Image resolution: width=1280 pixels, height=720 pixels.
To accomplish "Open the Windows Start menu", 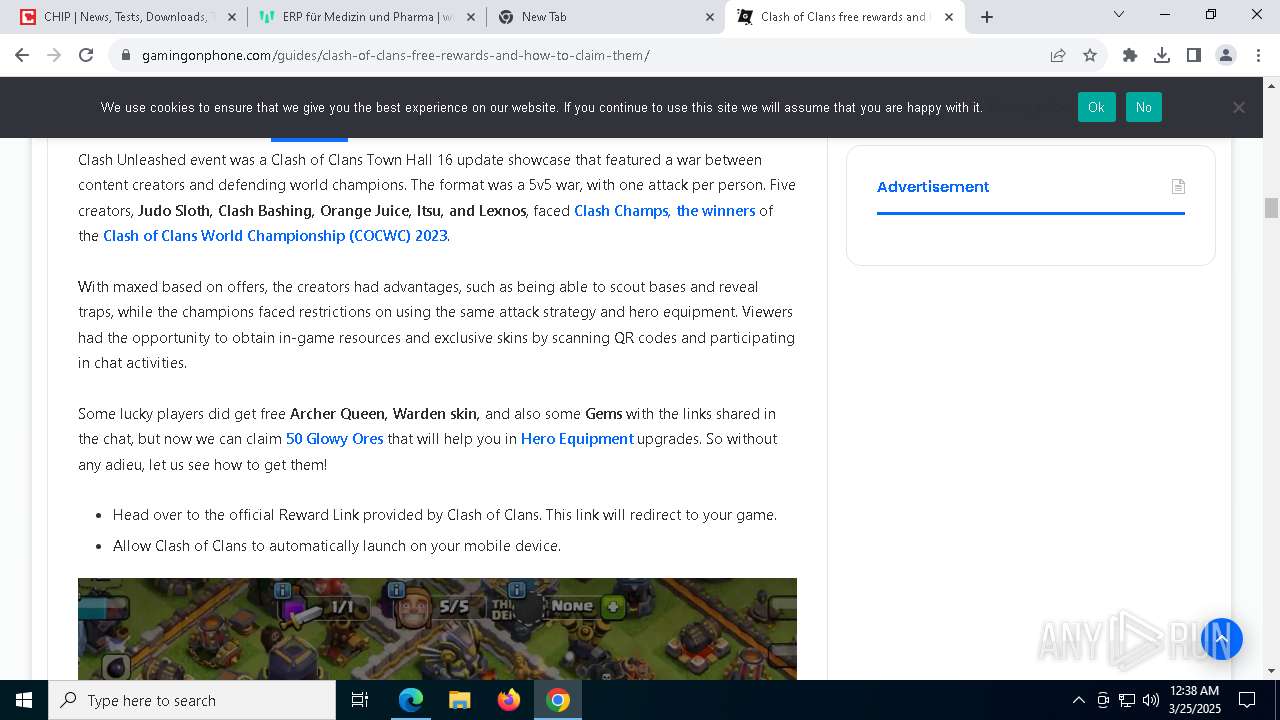I will click(x=24, y=700).
